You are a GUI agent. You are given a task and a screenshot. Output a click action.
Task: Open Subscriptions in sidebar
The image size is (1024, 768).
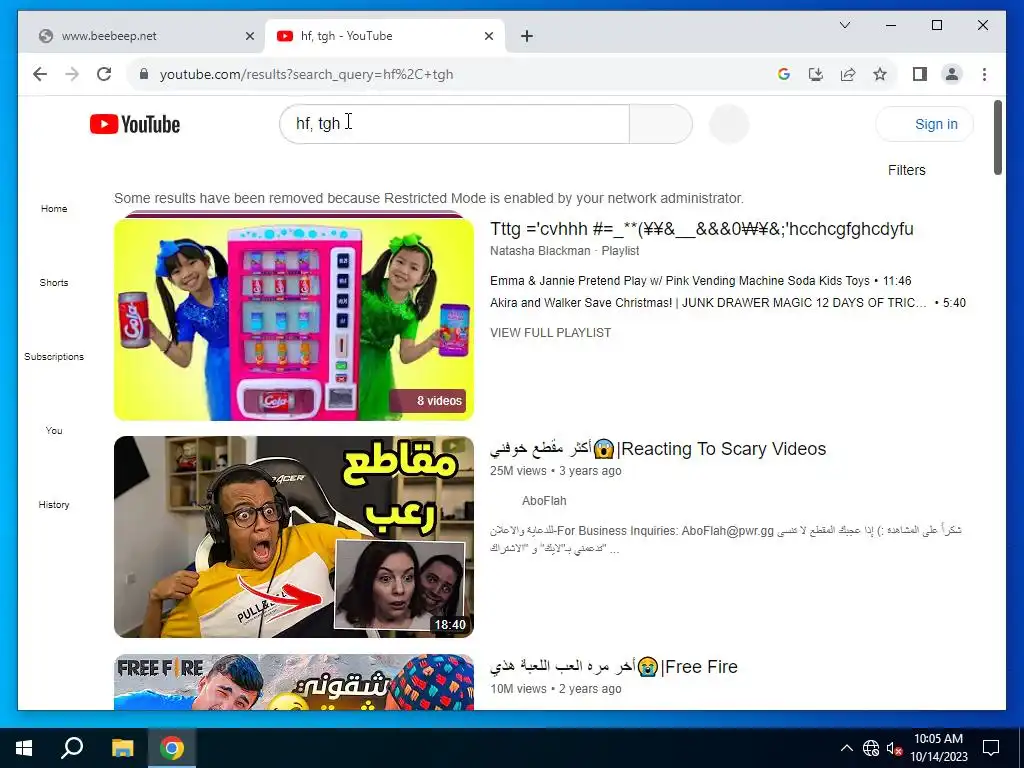54,356
